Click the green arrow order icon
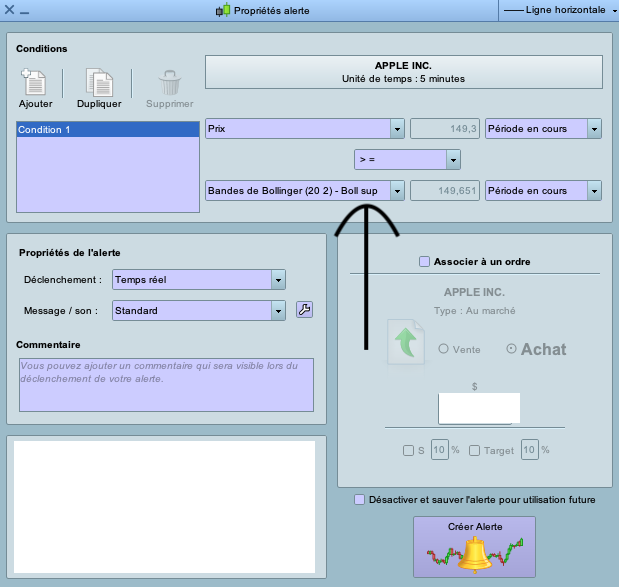 pos(406,342)
